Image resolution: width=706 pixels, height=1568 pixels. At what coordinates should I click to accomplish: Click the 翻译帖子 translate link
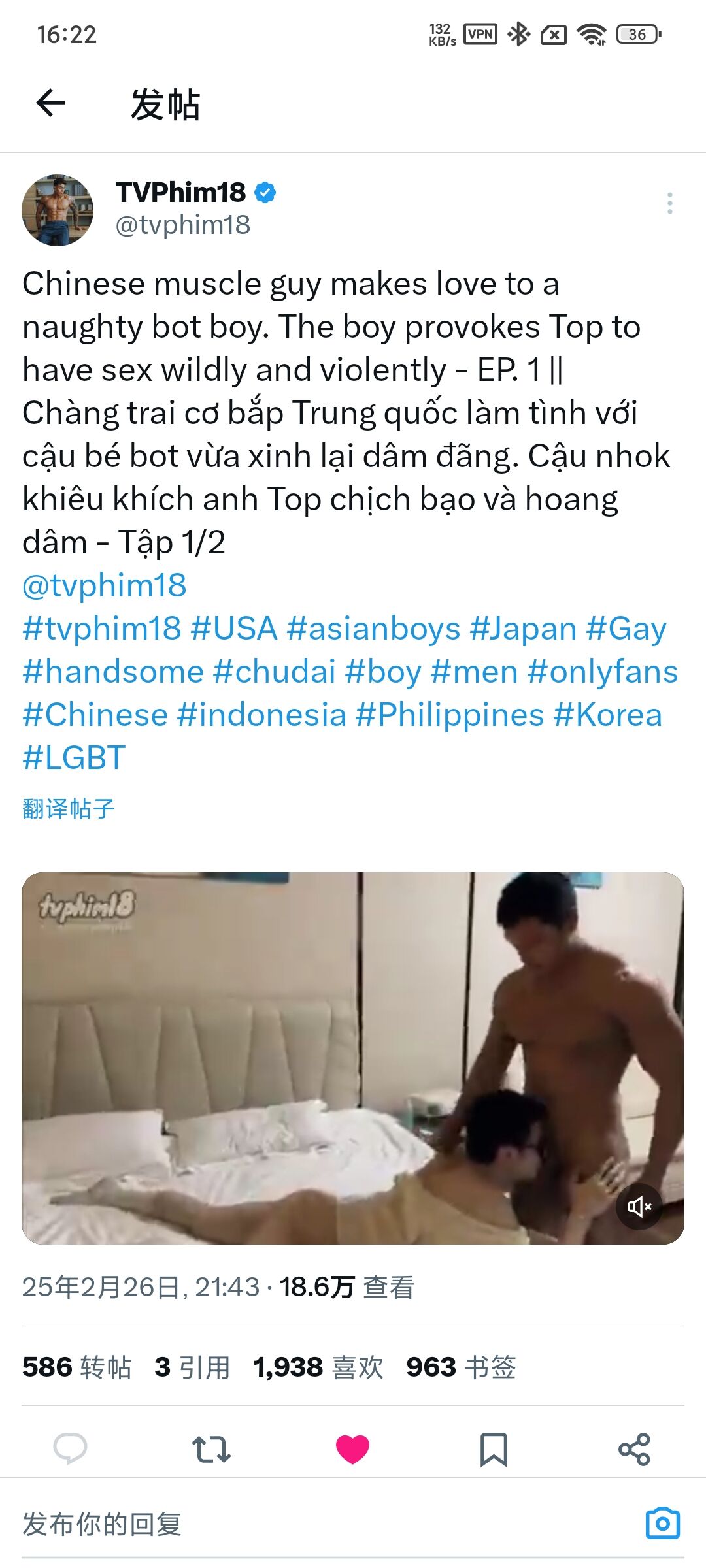tap(69, 809)
